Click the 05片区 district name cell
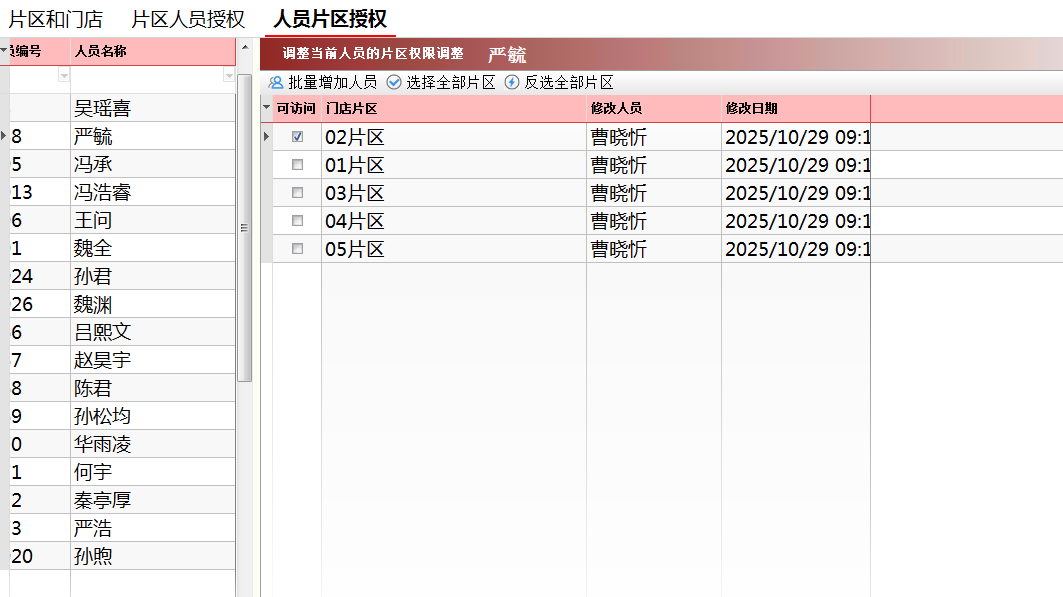1063x597 pixels. pyautogui.click(x=454, y=249)
